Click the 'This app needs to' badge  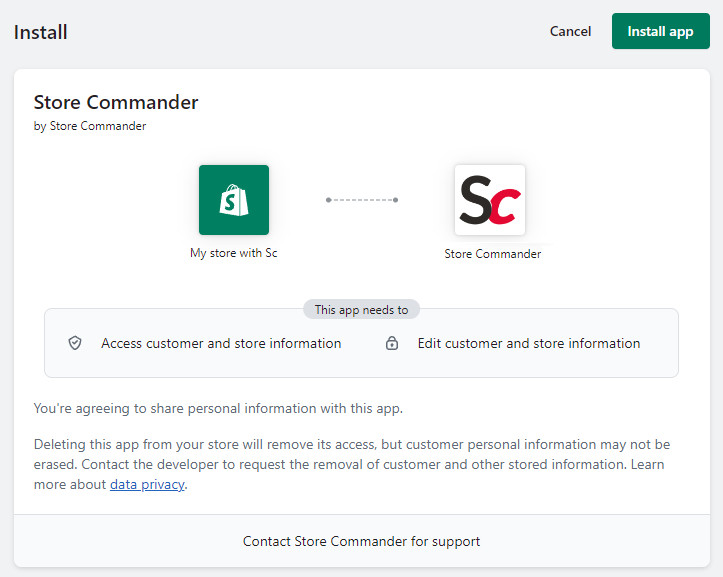coord(362,309)
